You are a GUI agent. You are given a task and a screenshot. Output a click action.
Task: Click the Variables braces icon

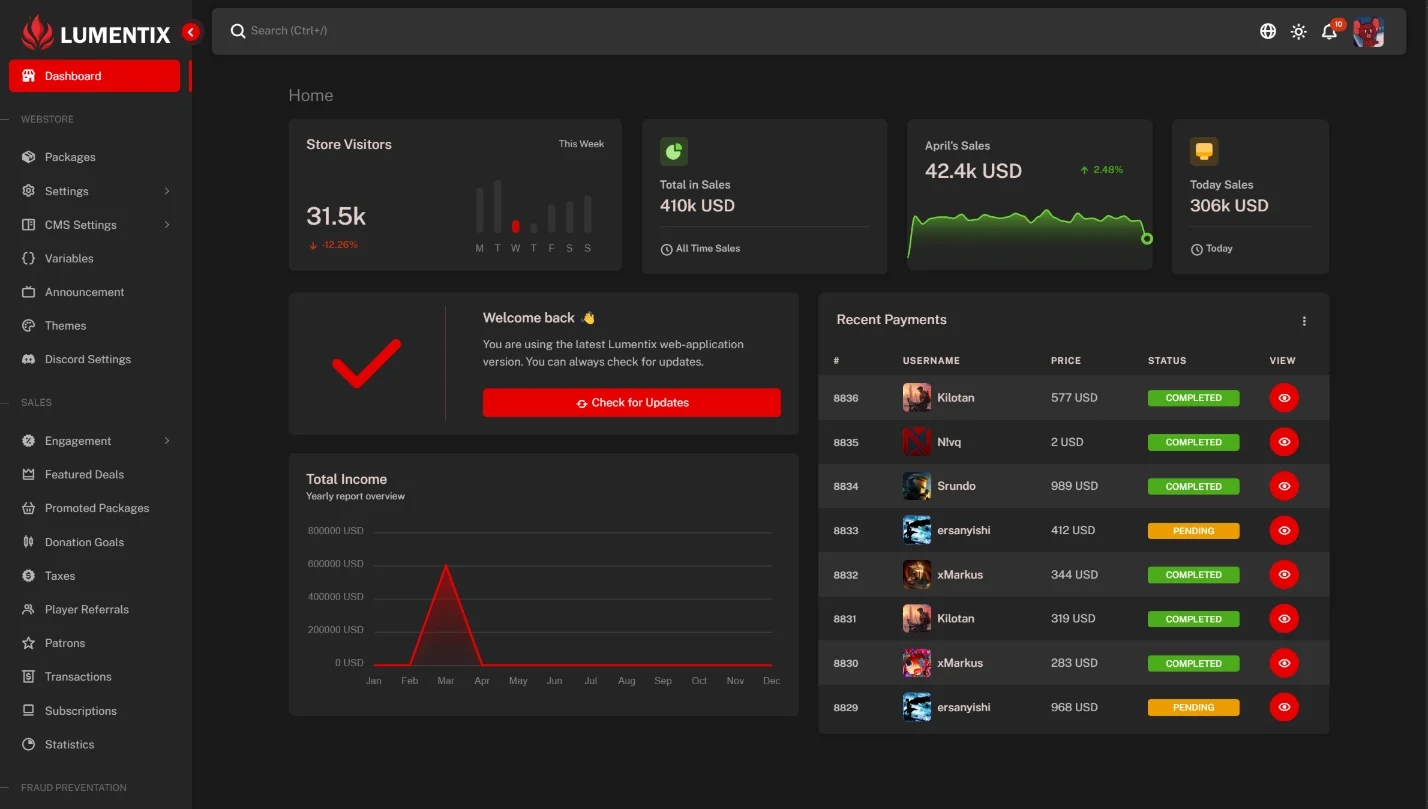click(x=28, y=258)
